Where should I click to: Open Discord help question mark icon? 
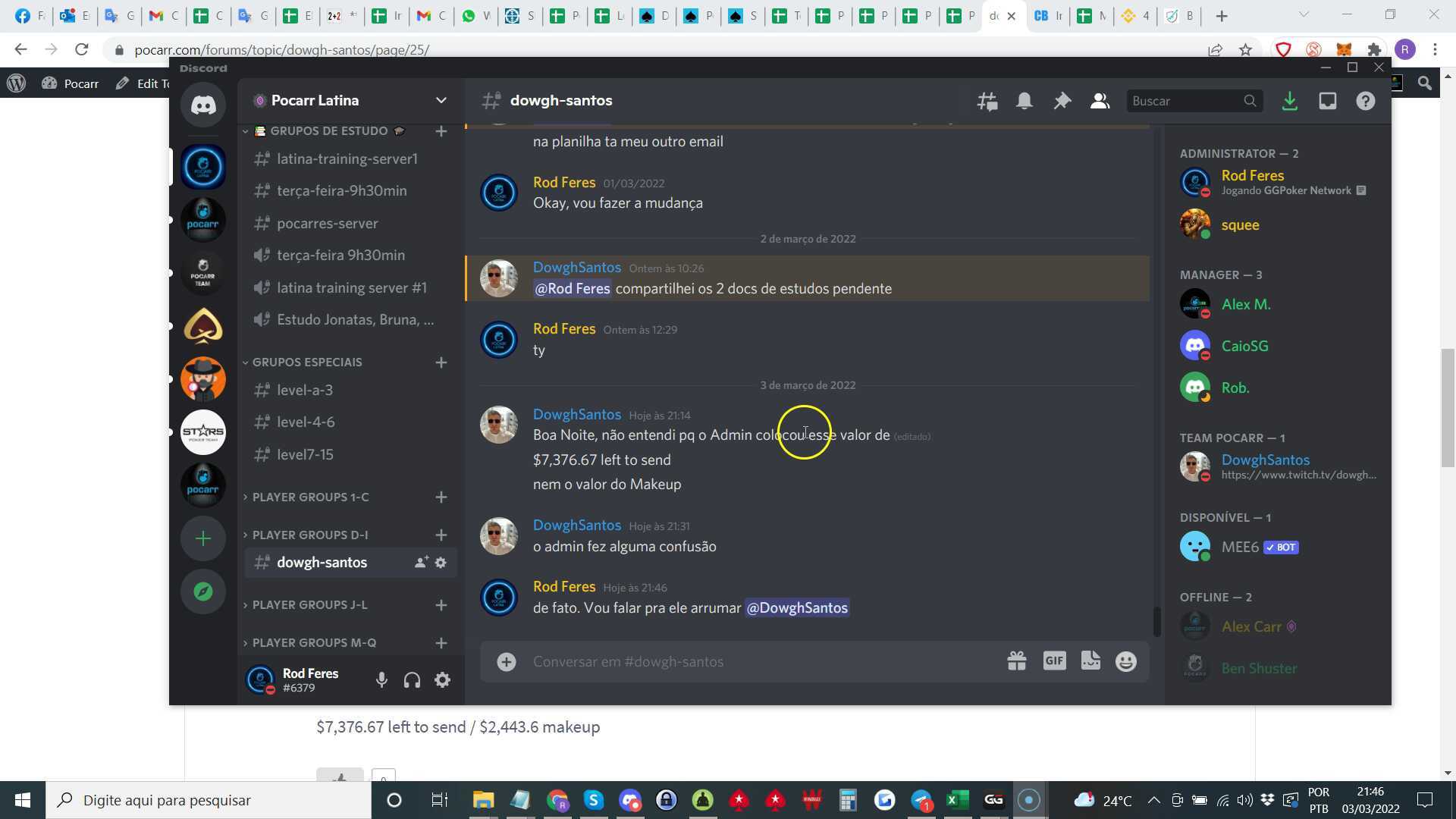click(x=1365, y=101)
